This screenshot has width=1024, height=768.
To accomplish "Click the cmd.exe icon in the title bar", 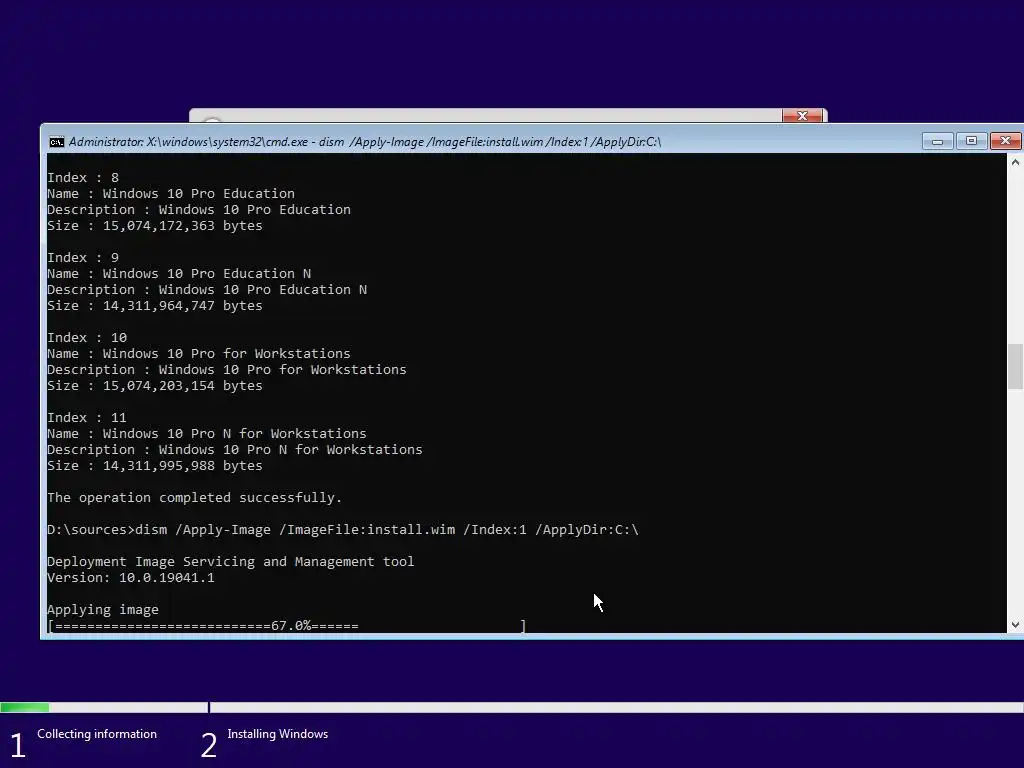I will point(57,142).
